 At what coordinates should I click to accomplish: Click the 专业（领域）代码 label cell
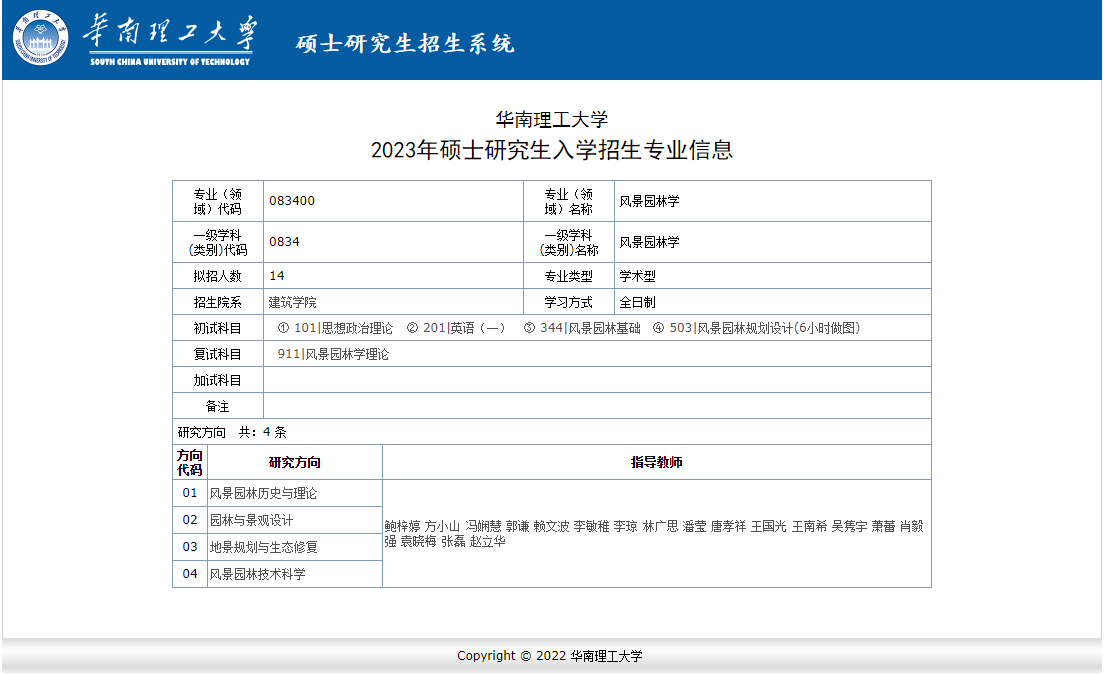click(x=218, y=201)
